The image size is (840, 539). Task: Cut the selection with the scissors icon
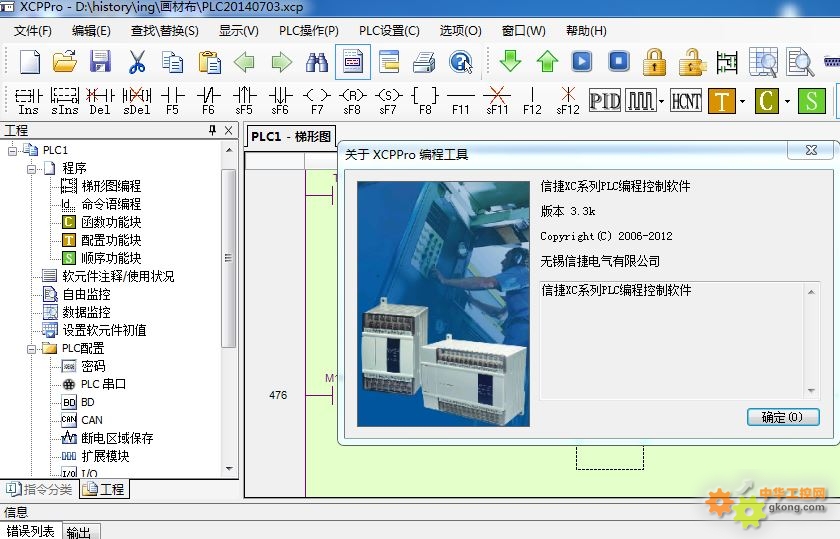tap(137, 62)
